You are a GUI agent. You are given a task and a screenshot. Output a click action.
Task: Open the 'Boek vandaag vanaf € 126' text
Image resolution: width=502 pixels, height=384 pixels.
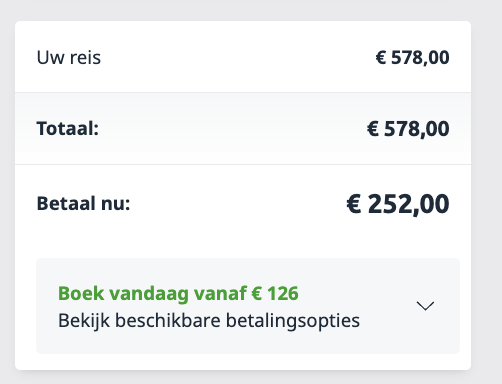tap(178, 294)
